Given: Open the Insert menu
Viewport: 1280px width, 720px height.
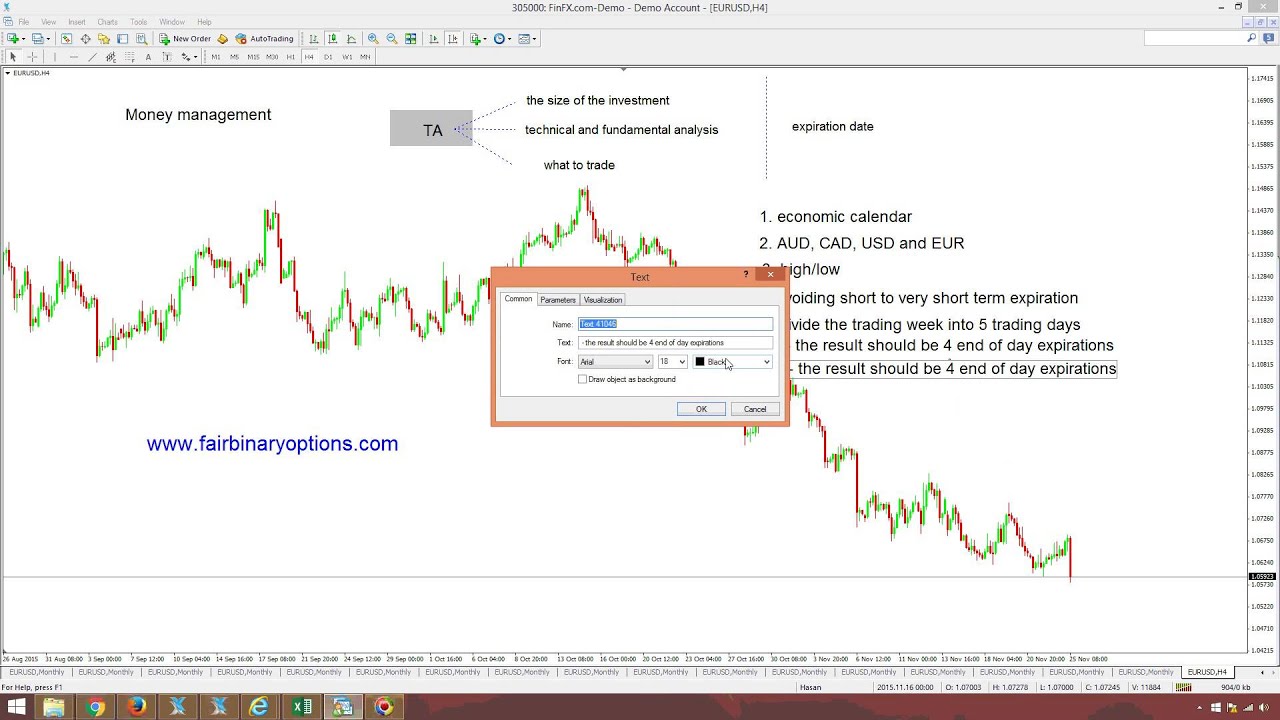Looking at the screenshot, I should coord(77,22).
